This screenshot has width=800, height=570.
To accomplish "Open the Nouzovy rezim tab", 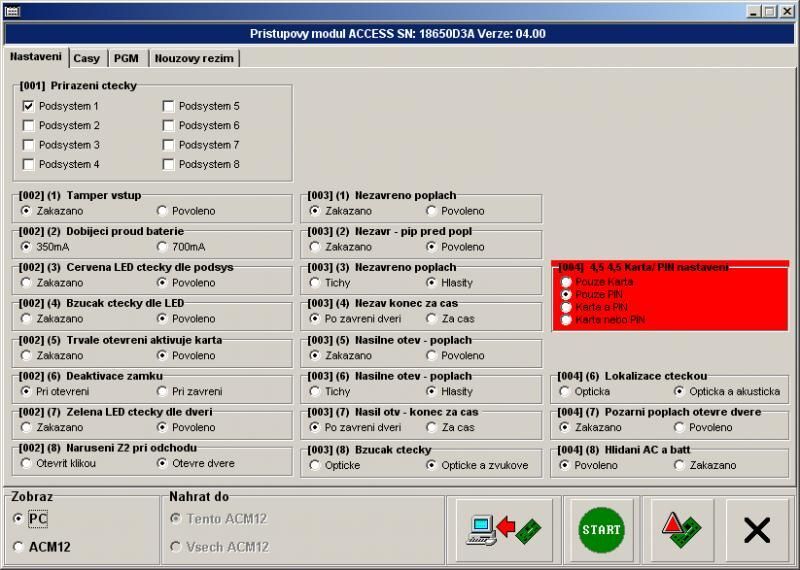I will (x=194, y=58).
